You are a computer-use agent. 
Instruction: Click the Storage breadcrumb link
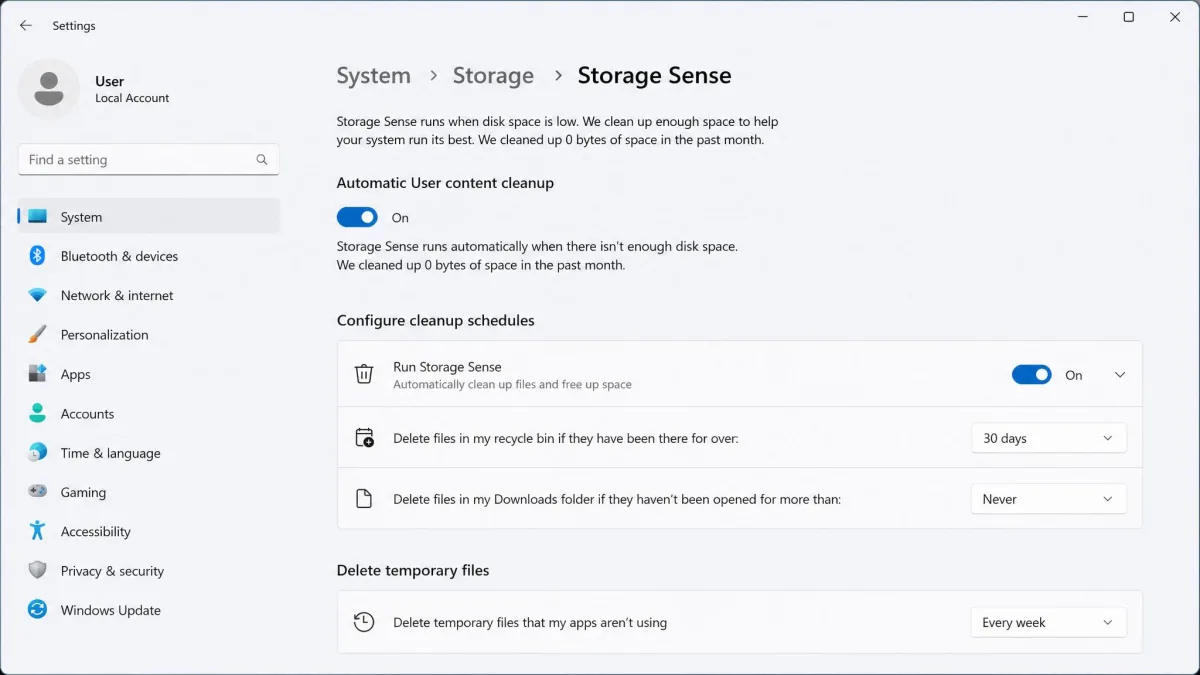pyautogui.click(x=493, y=76)
